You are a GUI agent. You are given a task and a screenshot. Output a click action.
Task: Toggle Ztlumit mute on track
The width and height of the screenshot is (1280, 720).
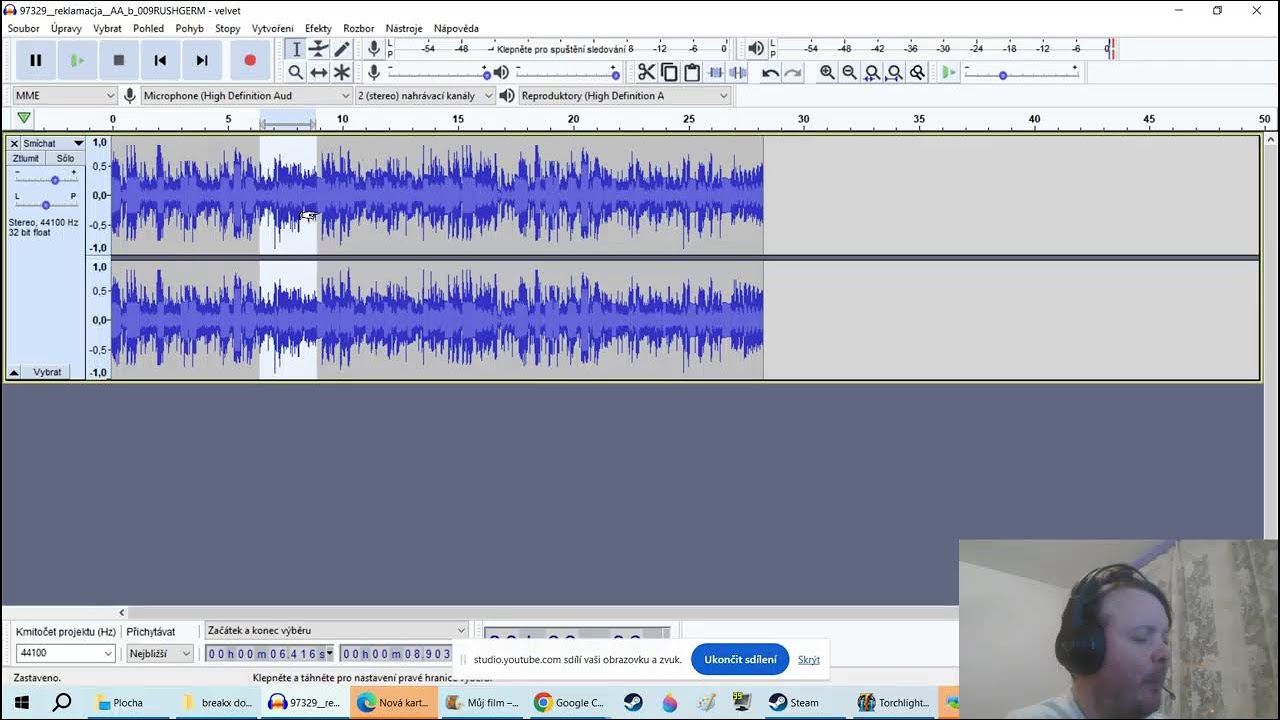pyautogui.click(x=26, y=158)
